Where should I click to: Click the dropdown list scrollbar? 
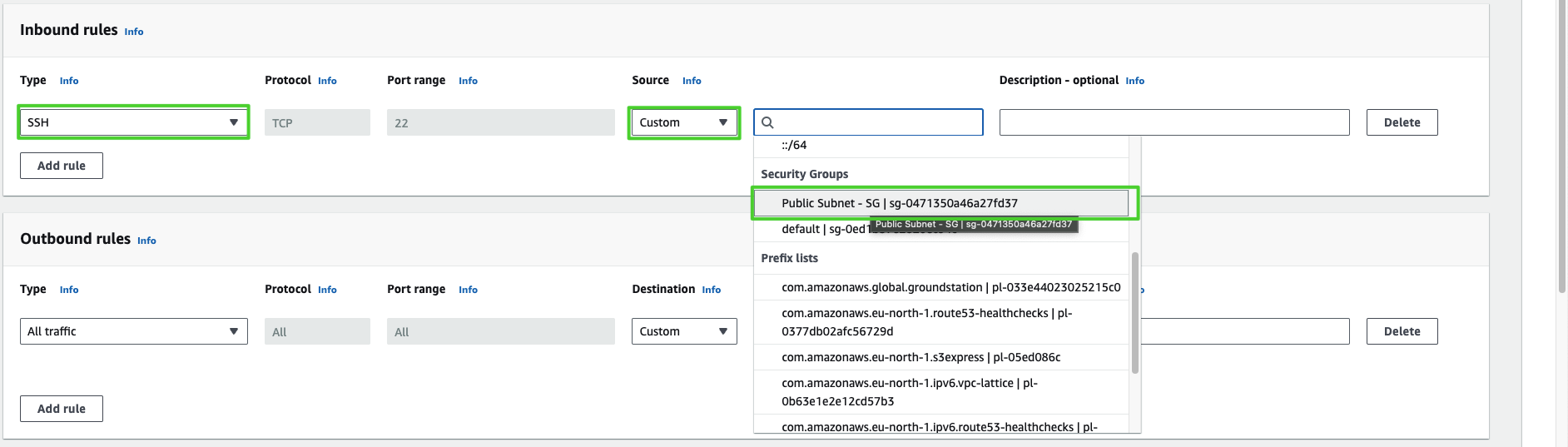1134,312
